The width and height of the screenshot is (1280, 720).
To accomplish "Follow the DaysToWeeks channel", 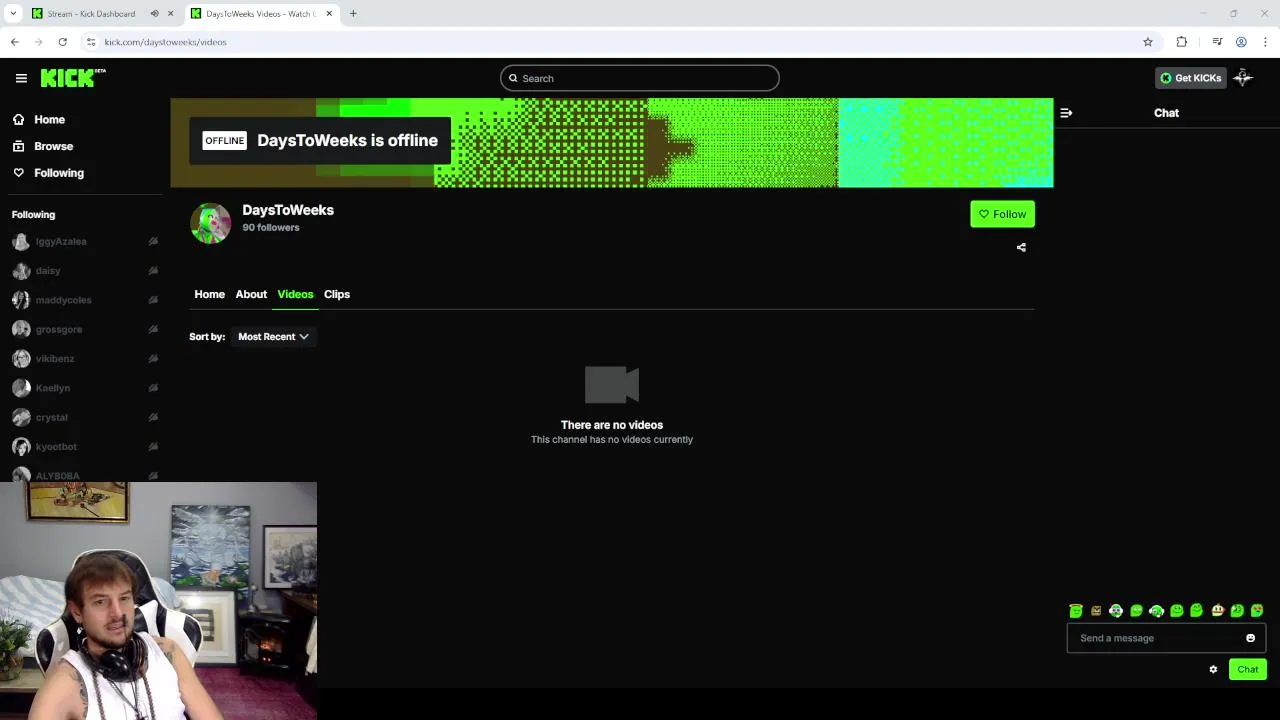I will pyautogui.click(x=1002, y=214).
